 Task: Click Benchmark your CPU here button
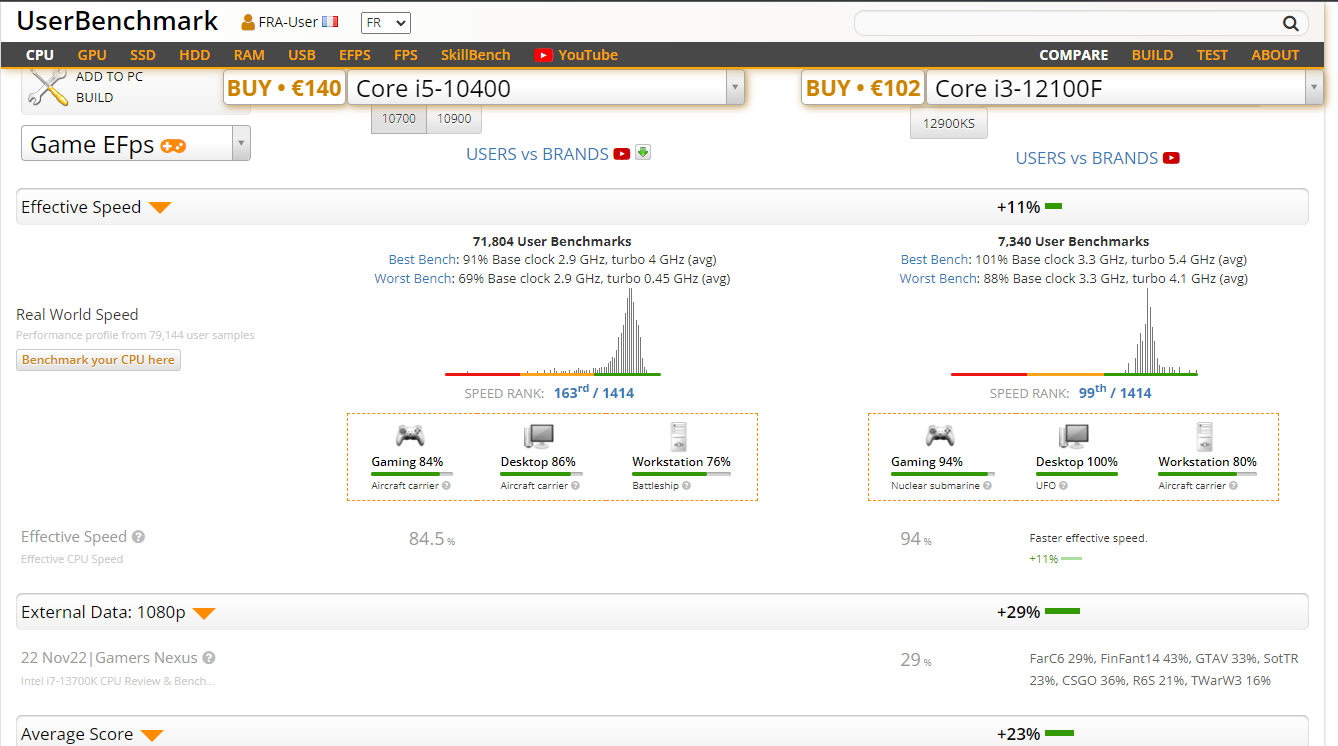click(98, 360)
